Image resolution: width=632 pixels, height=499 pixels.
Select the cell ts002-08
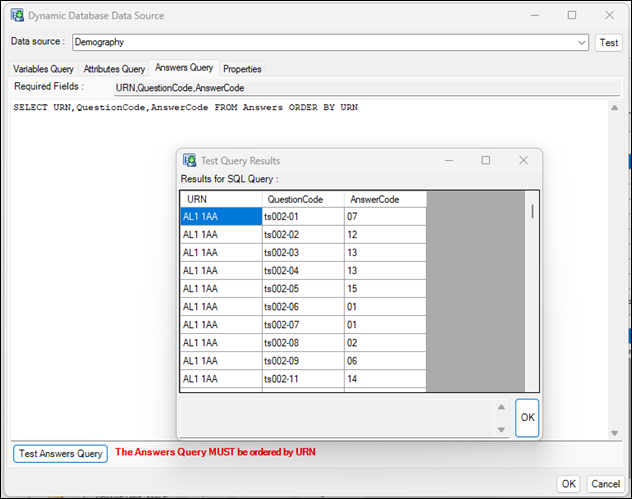click(x=303, y=343)
